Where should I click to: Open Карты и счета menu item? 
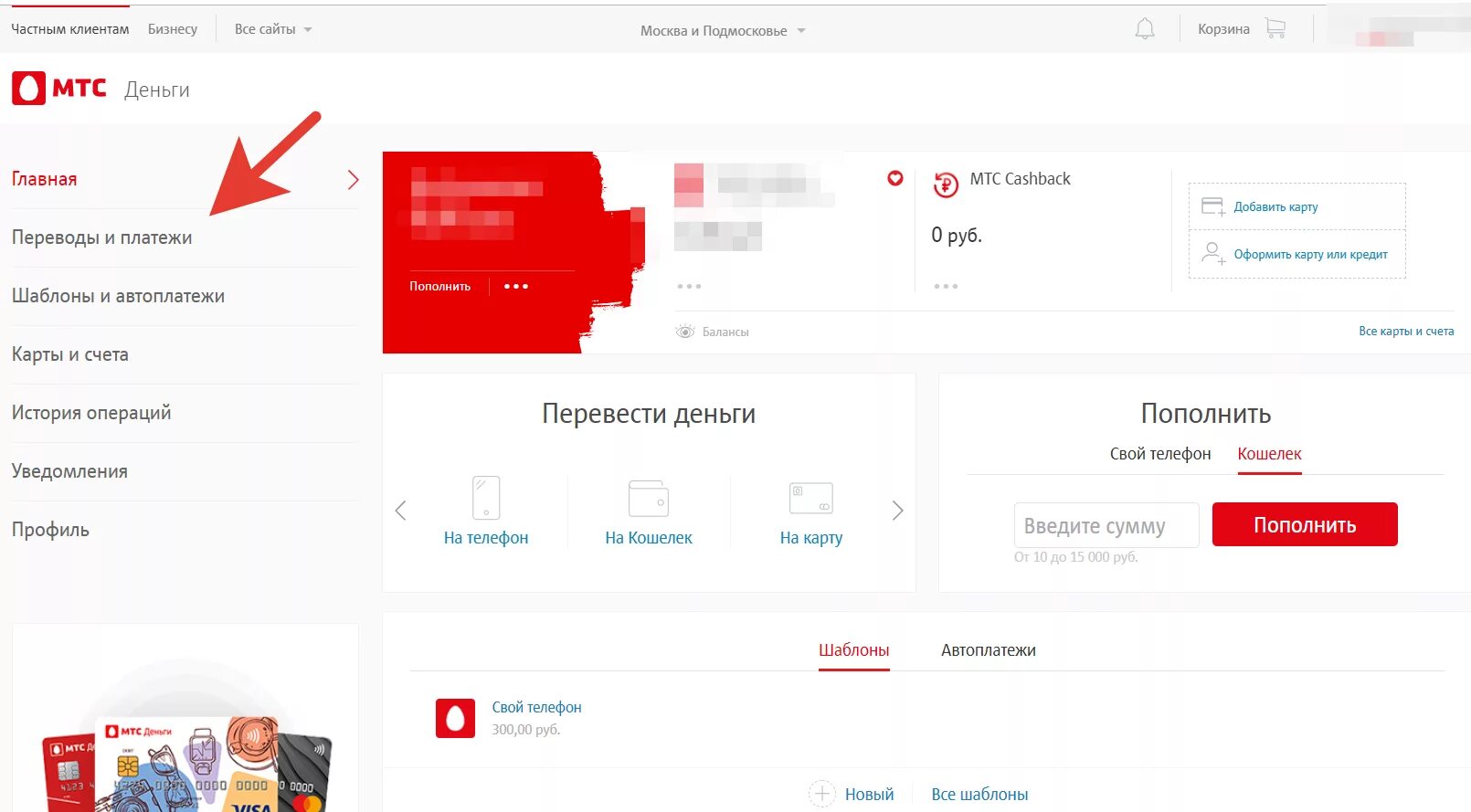70,354
